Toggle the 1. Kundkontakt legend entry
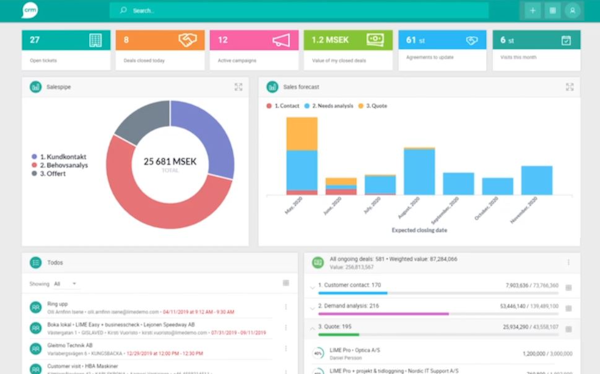The width and height of the screenshot is (600, 374). pyautogui.click(x=59, y=157)
